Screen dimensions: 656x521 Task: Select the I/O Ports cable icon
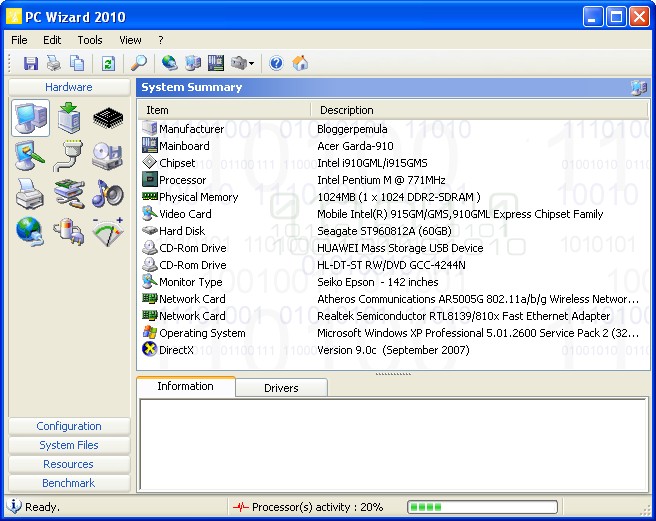tap(68, 156)
